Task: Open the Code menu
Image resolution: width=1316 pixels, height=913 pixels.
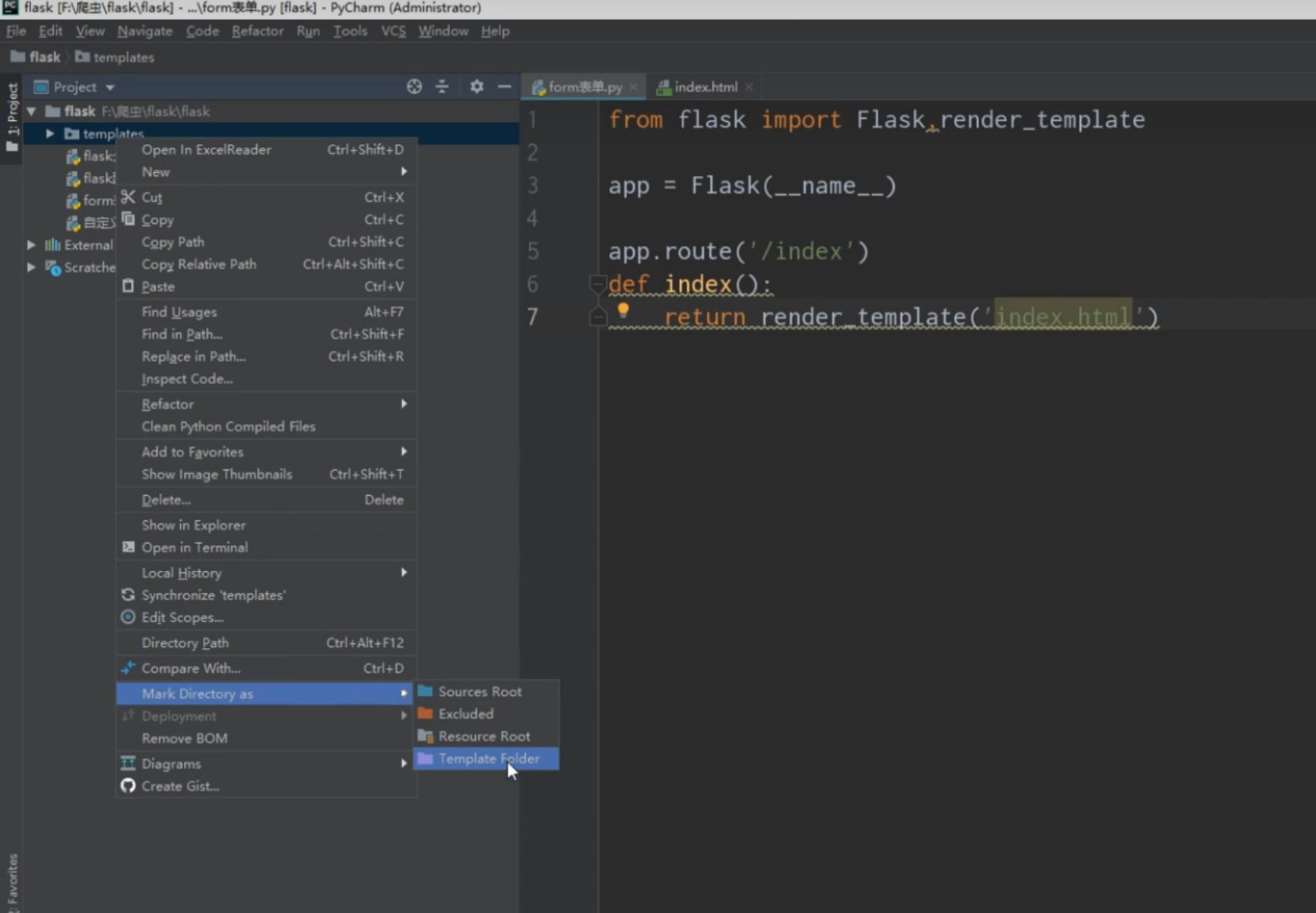Action: (202, 31)
